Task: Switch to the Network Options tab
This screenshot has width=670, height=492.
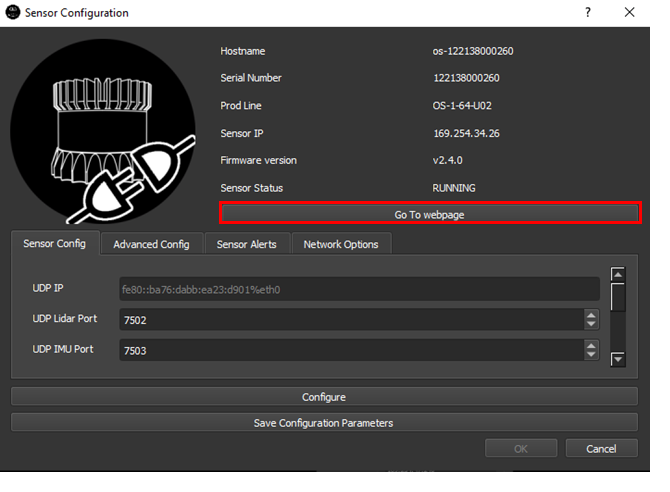Action: coord(341,244)
